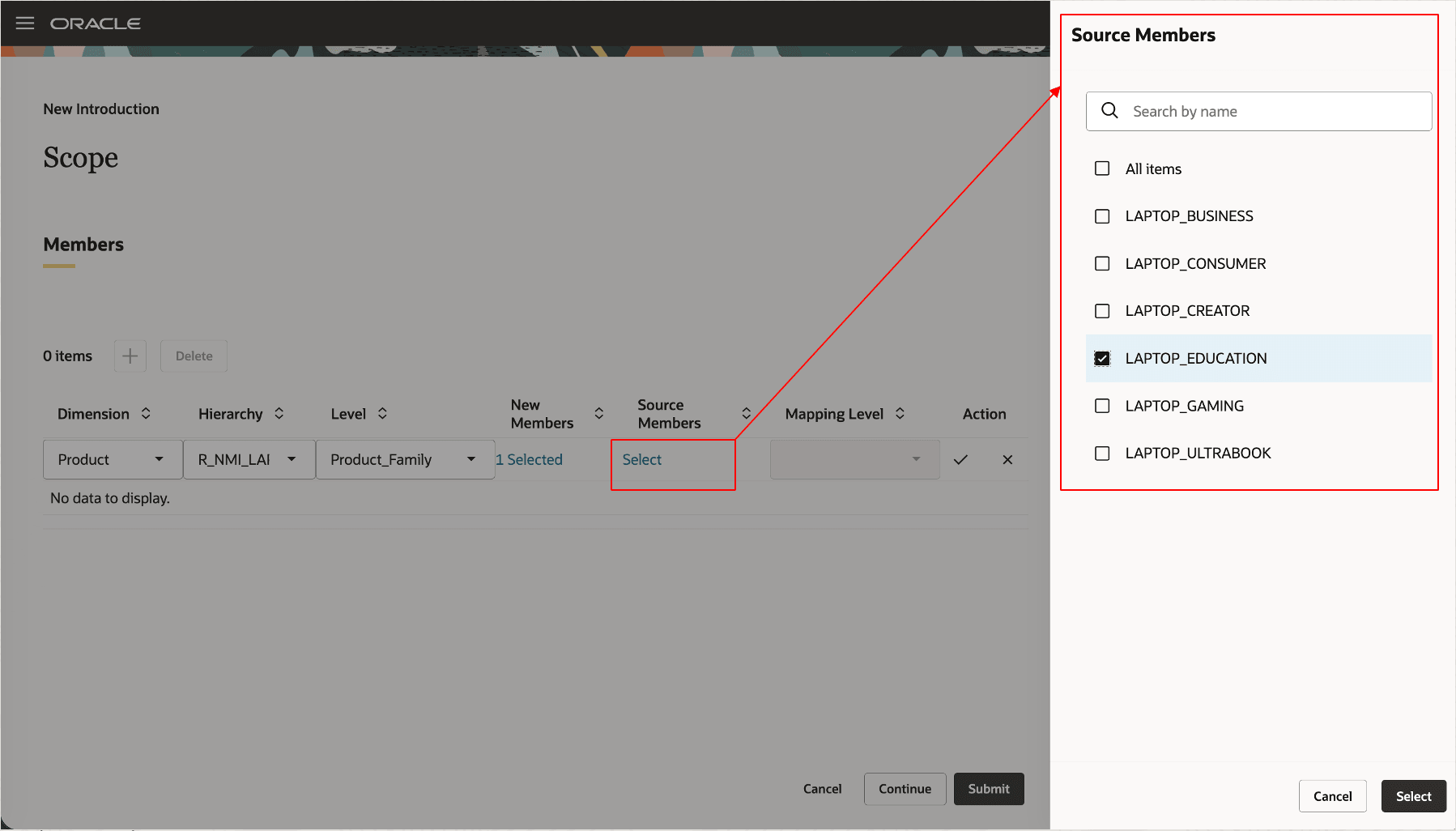The height and width of the screenshot is (831, 1456).
Task: Sort by the Source Members column
Action: pyautogui.click(x=747, y=413)
